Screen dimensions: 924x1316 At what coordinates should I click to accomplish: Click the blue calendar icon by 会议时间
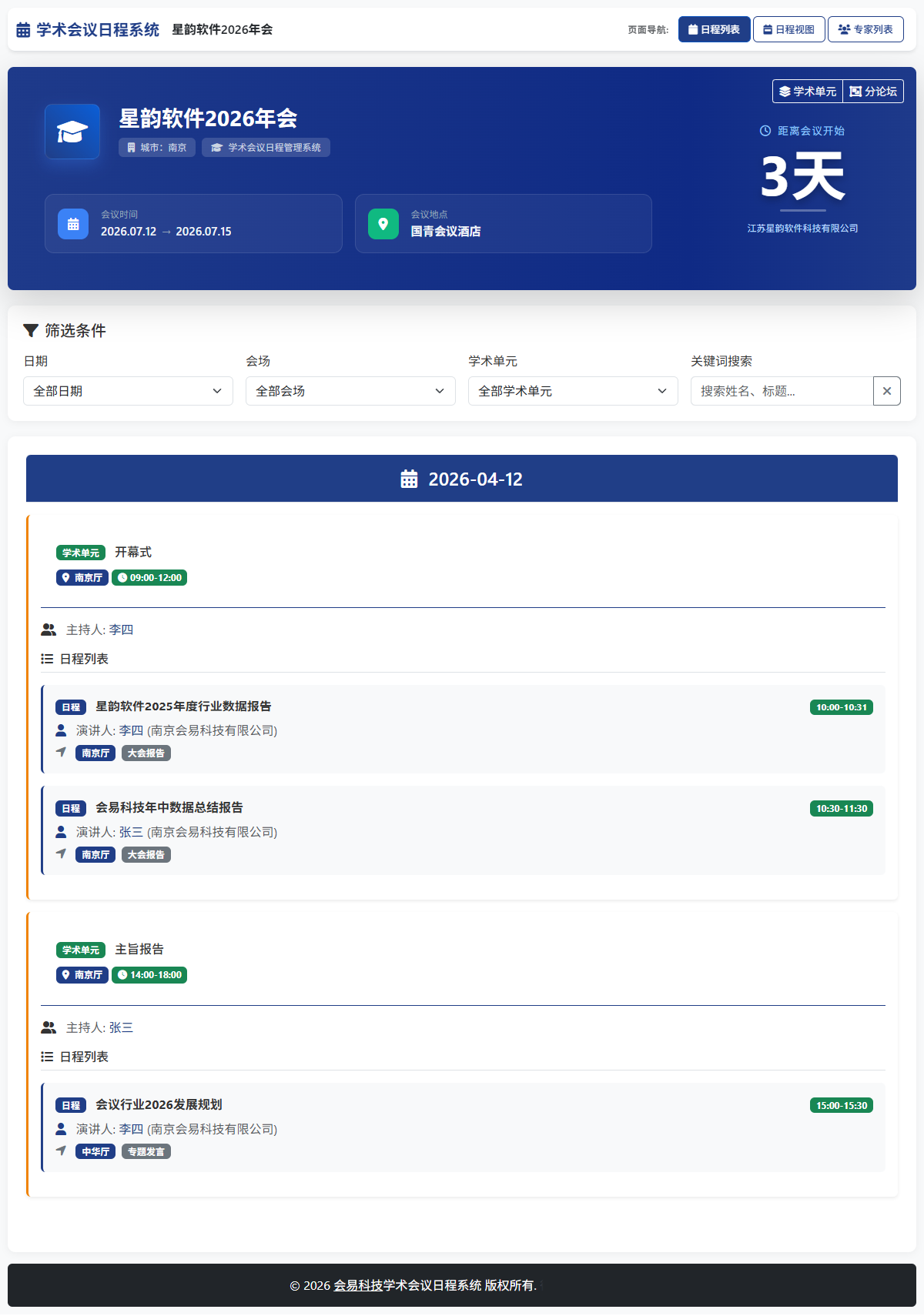pyautogui.click(x=73, y=224)
